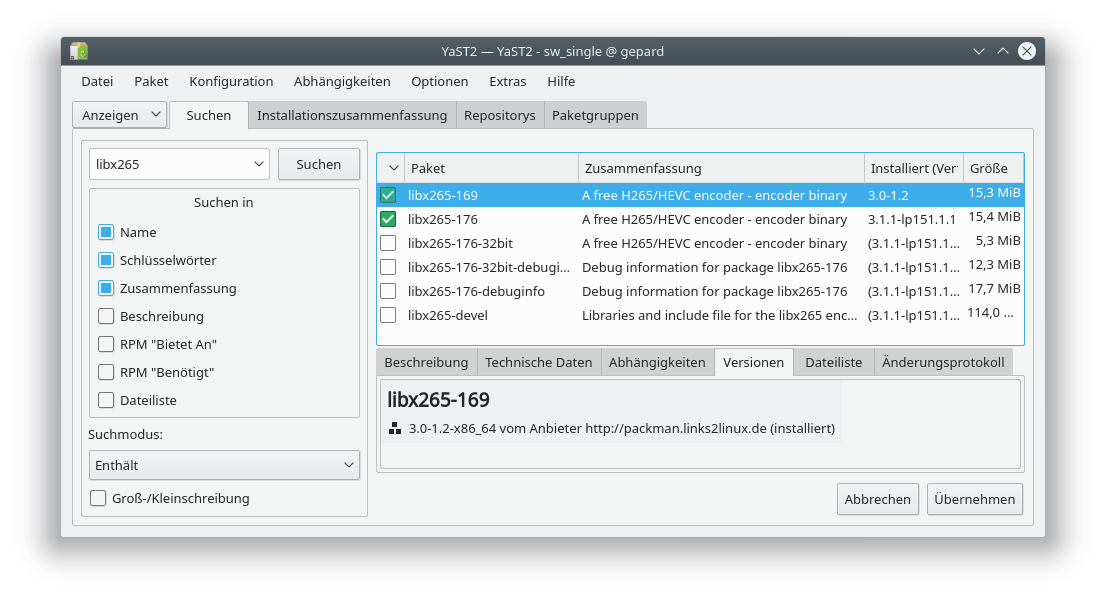This screenshot has width=1106, height=598.
Task: Uncheck the Zusammenfassung search option
Action: (x=106, y=288)
